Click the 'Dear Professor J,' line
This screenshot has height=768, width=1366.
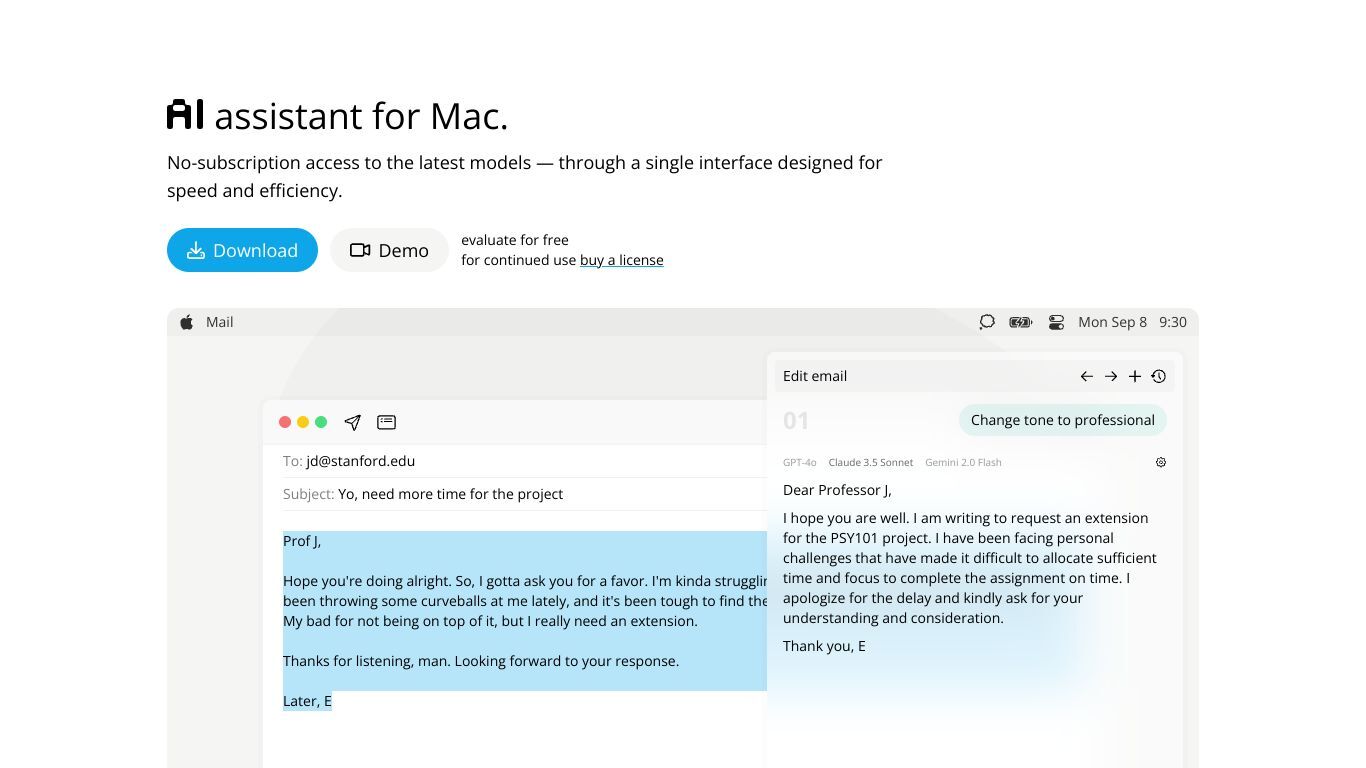837,490
